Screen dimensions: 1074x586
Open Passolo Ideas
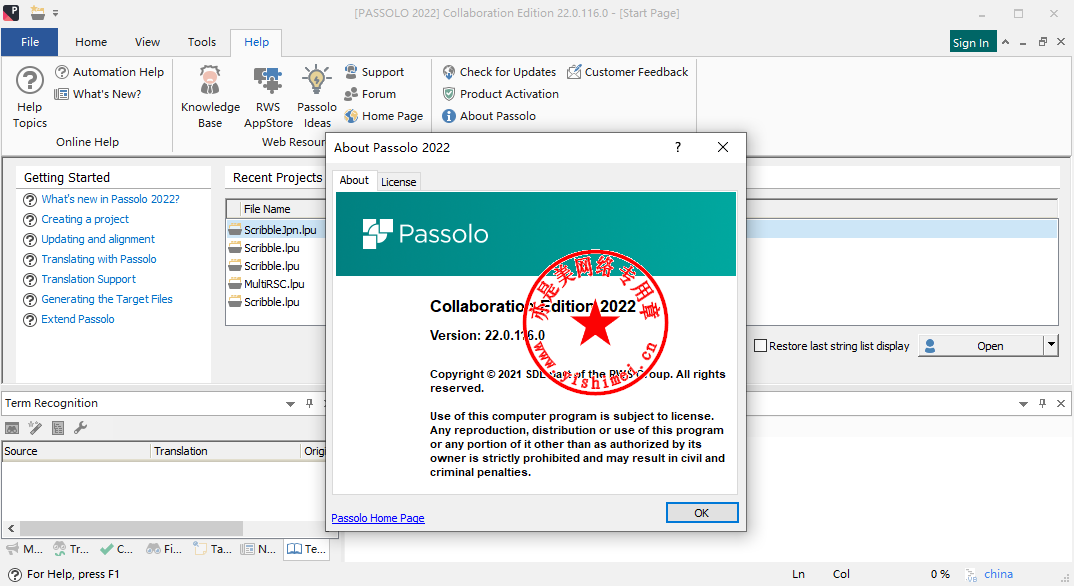(x=316, y=97)
